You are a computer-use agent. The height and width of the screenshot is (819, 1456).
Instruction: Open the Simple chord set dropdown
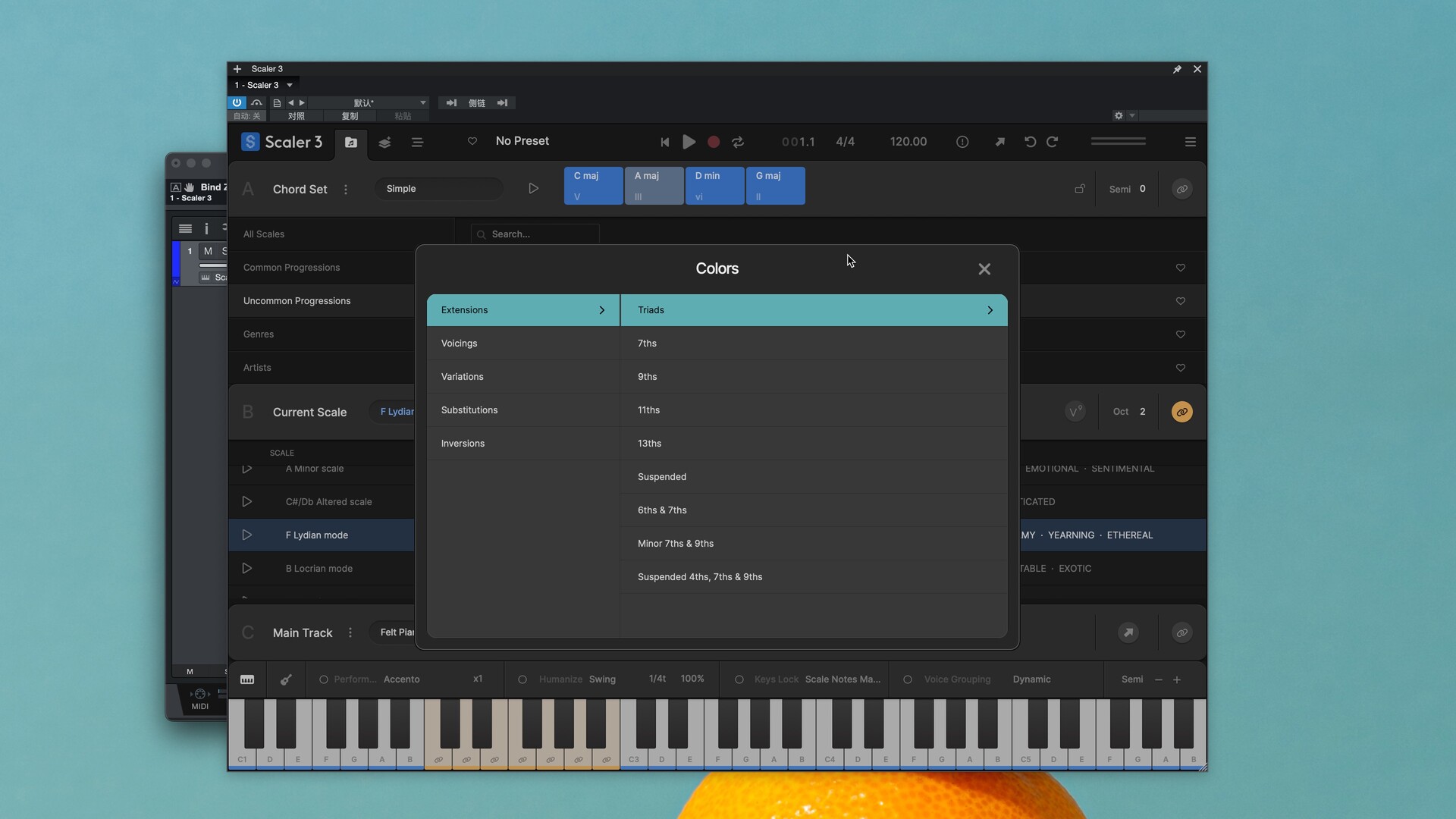438,189
